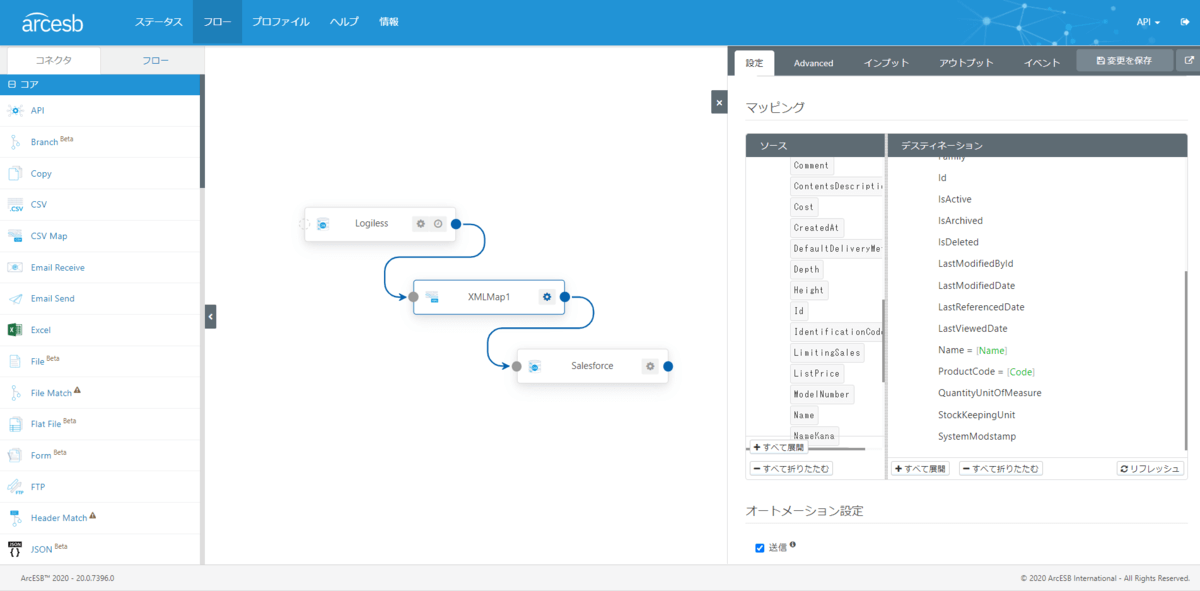This screenshot has width=1200, height=591.
Task: Pick the Email Send connector icon
Action: [15, 298]
